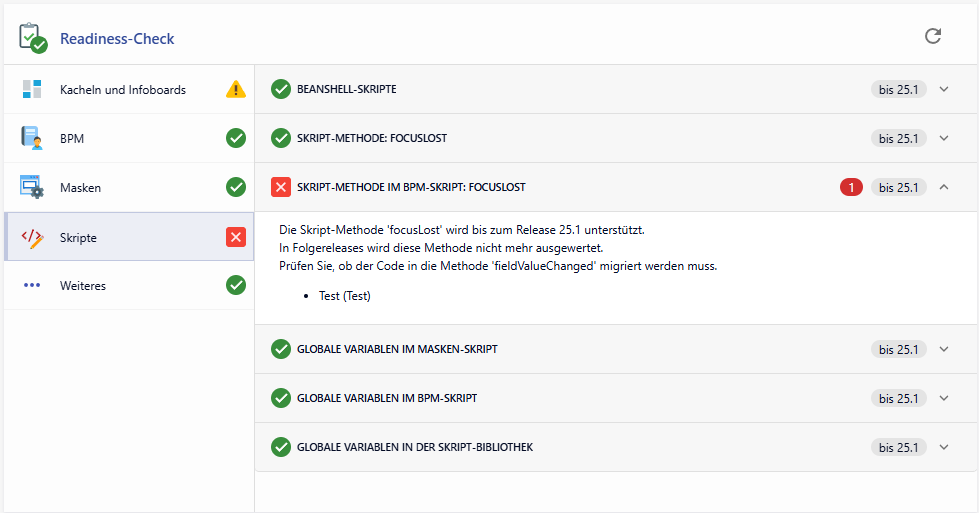Click the three-dots icon for Weiteres
The image size is (979, 513).
point(32,285)
